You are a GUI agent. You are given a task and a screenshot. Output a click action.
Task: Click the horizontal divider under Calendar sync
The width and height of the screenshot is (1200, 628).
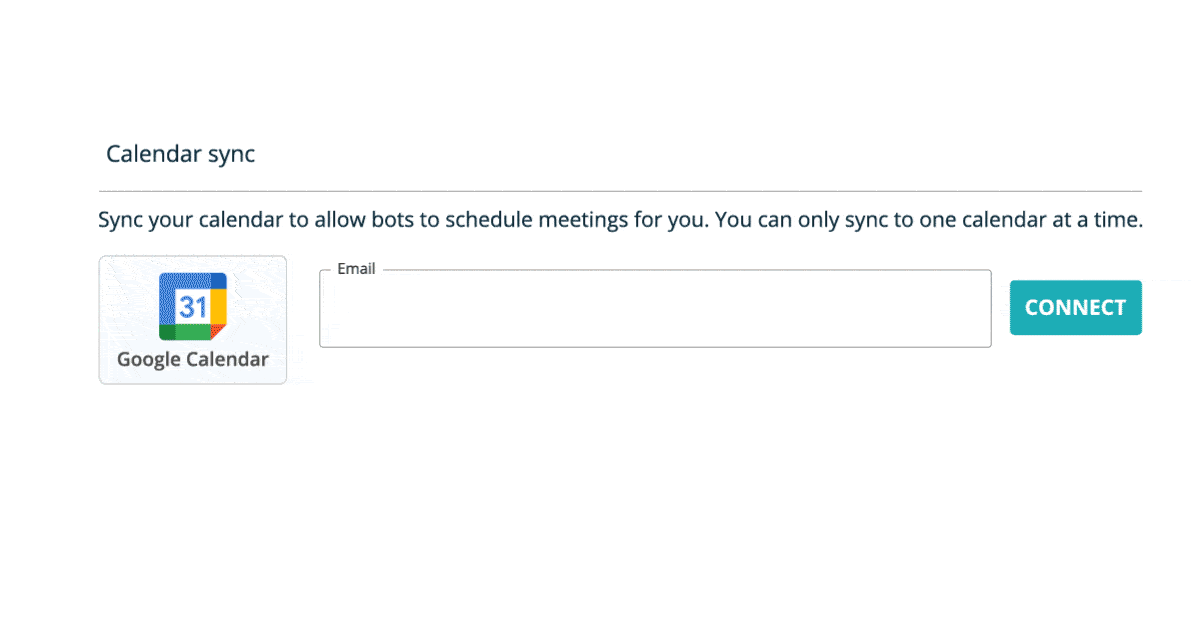coord(620,191)
